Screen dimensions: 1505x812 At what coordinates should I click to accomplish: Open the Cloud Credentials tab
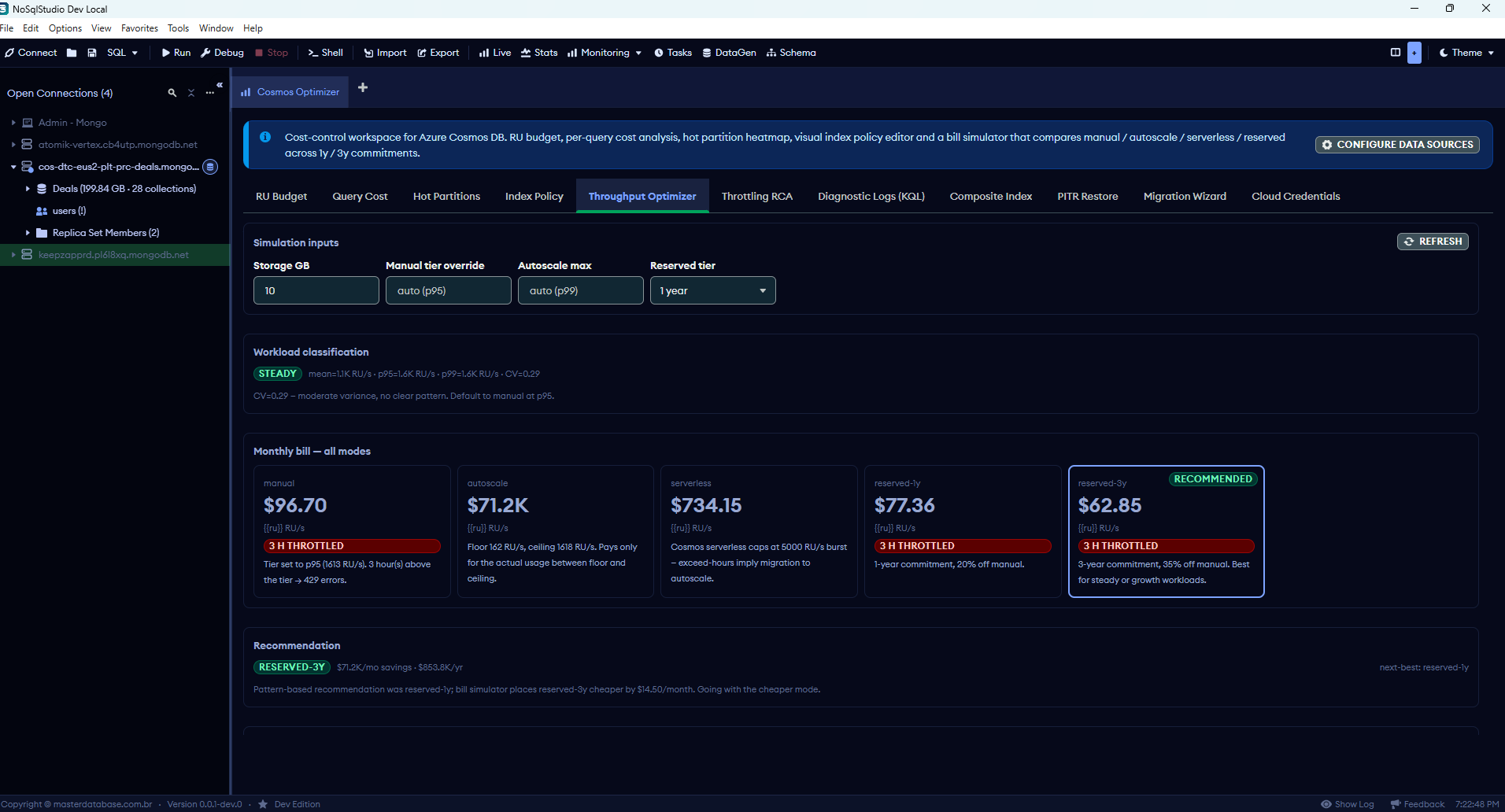pyautogui.click(x=1296, y=196)
